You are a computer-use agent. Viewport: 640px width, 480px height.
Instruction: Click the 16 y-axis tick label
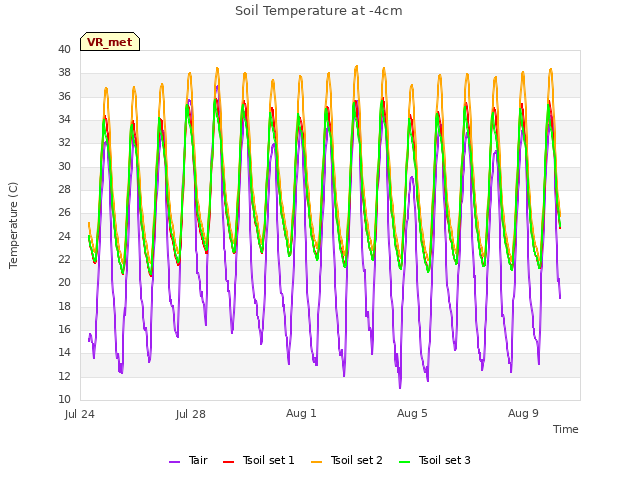pyautogui.click(x=64, y=329)
